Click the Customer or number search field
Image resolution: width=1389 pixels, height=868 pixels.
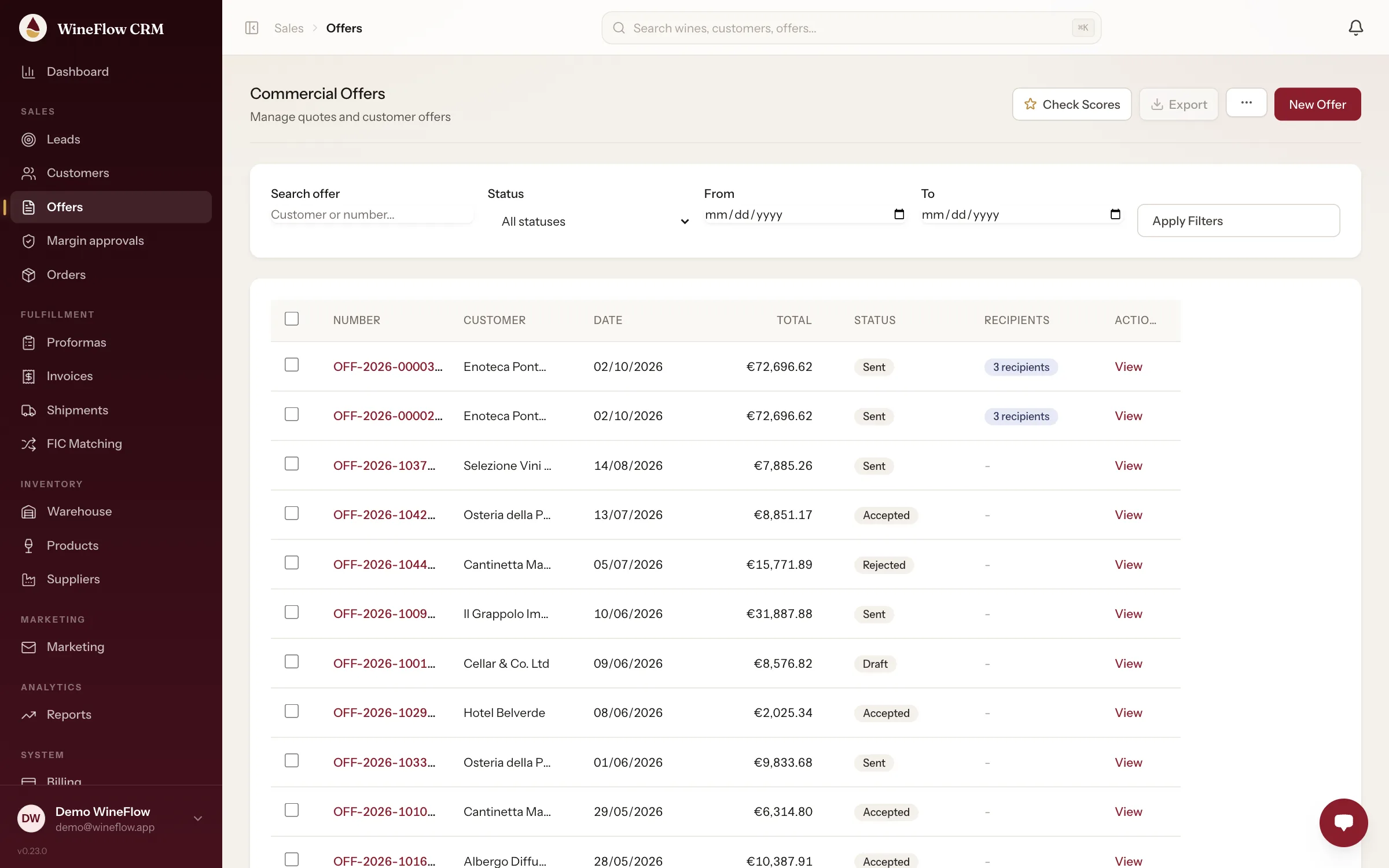(x=372, y=215)
